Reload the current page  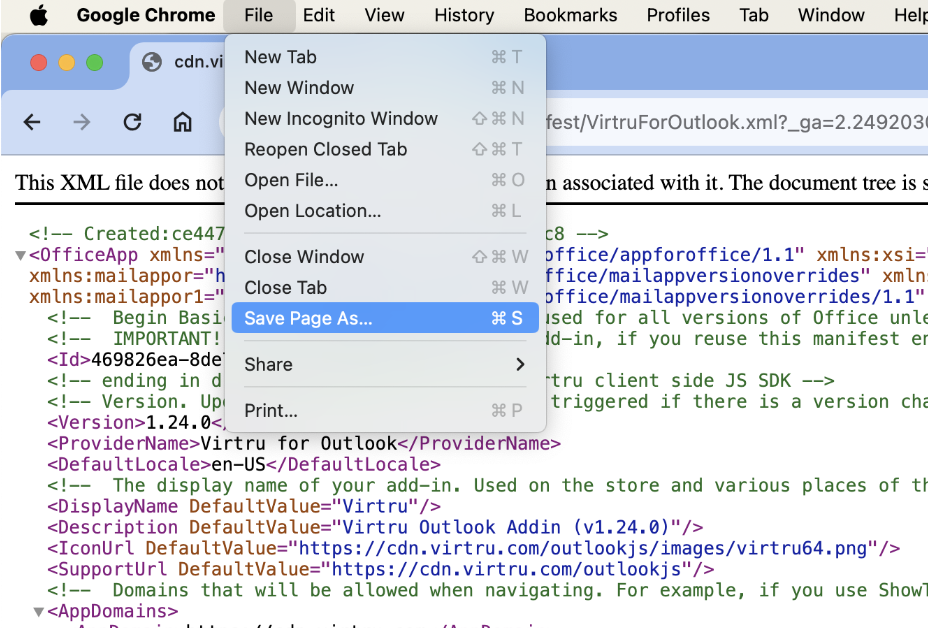[132, 123]
